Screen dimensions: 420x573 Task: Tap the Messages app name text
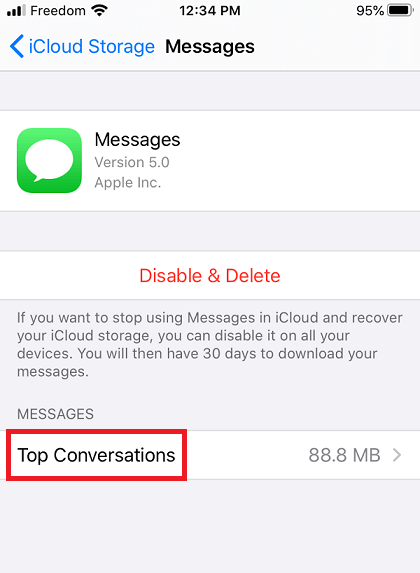click(137, 140)
